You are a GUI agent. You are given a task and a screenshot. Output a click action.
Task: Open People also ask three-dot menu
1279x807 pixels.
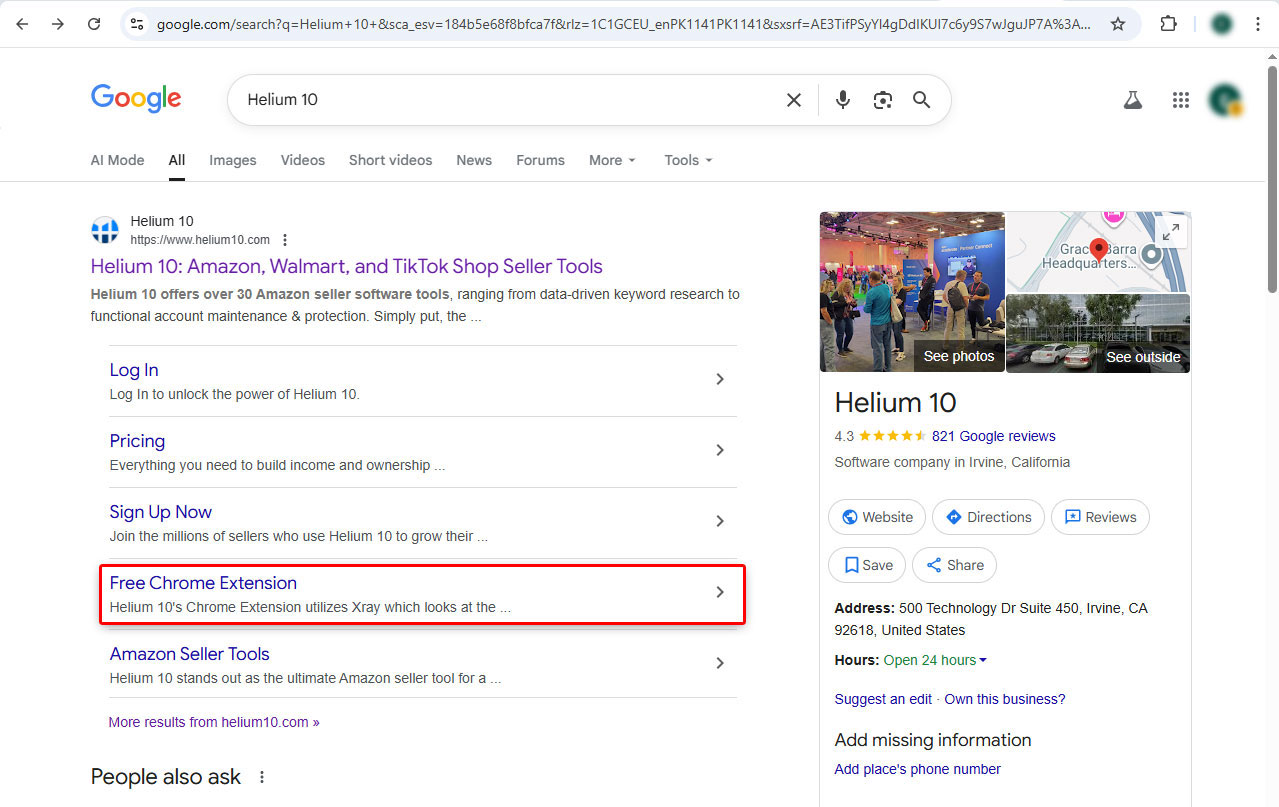coord(262,777)
